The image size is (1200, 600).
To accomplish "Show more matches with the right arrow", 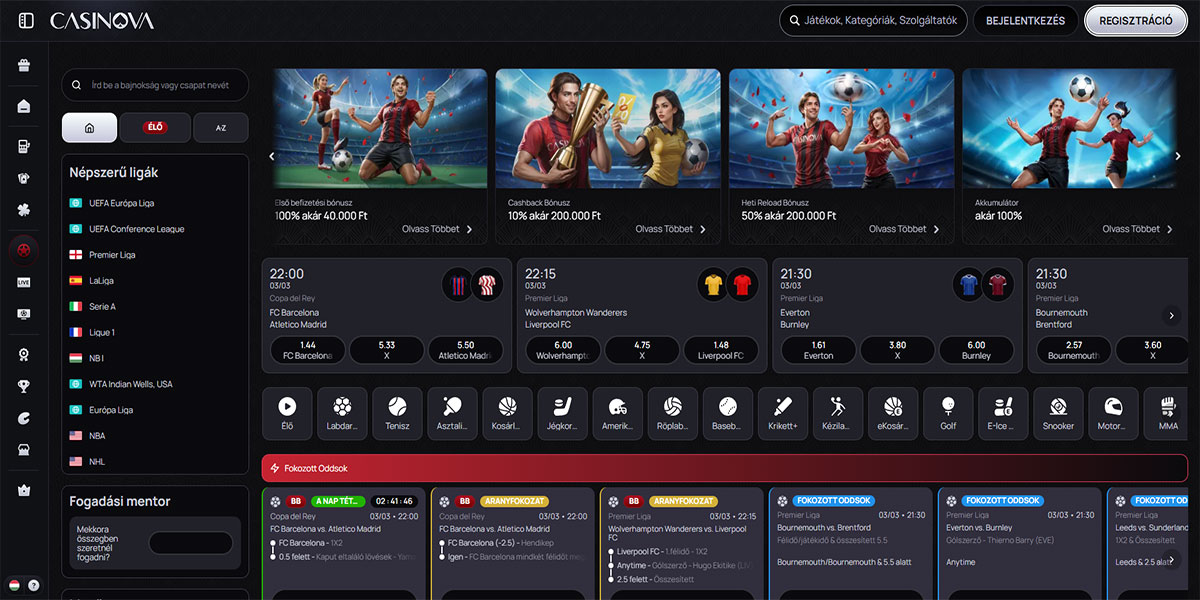I will tap(1172, 315).
